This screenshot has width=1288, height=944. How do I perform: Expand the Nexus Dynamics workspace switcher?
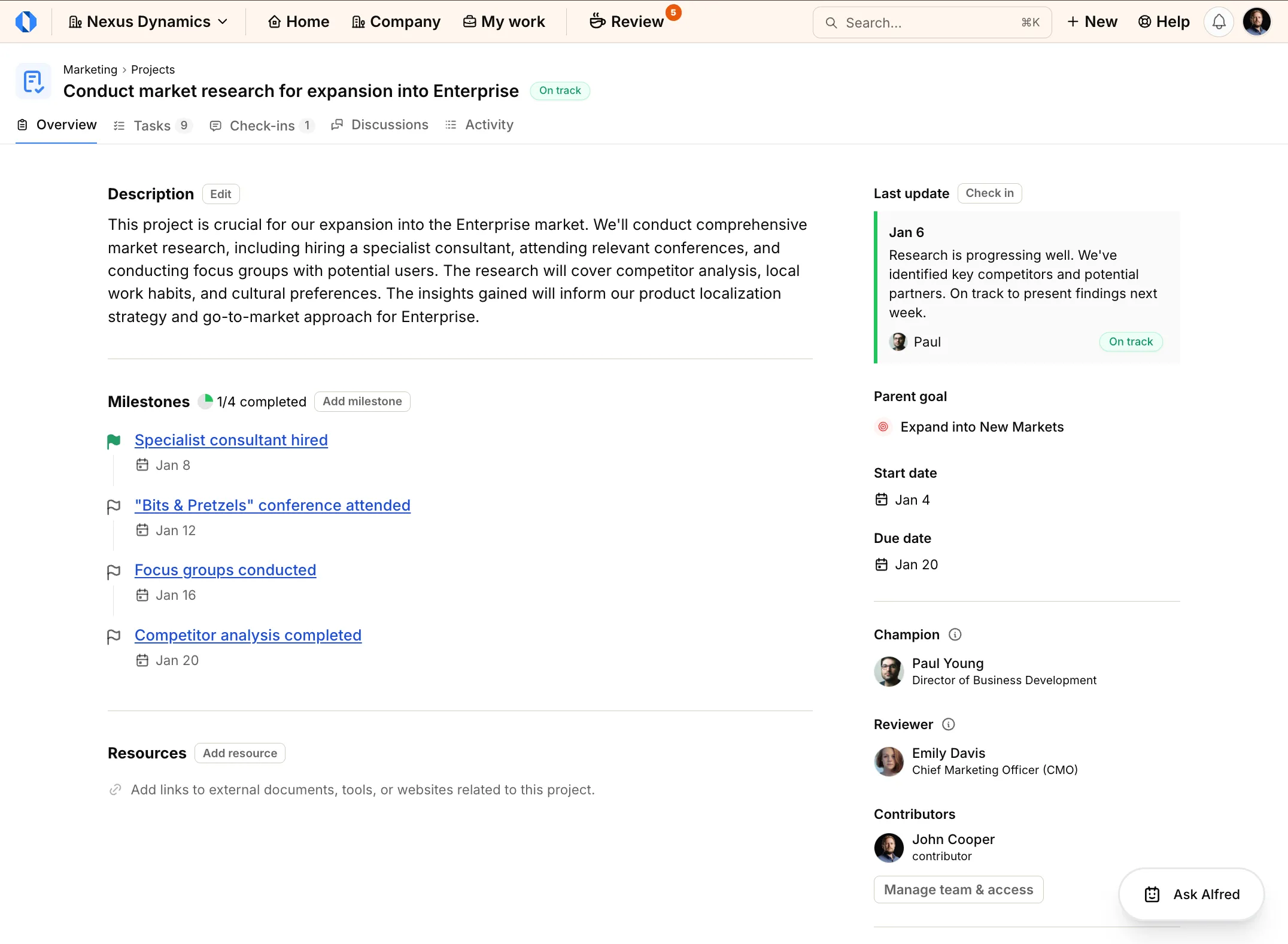pyautogui.click(x=149, y=21)
